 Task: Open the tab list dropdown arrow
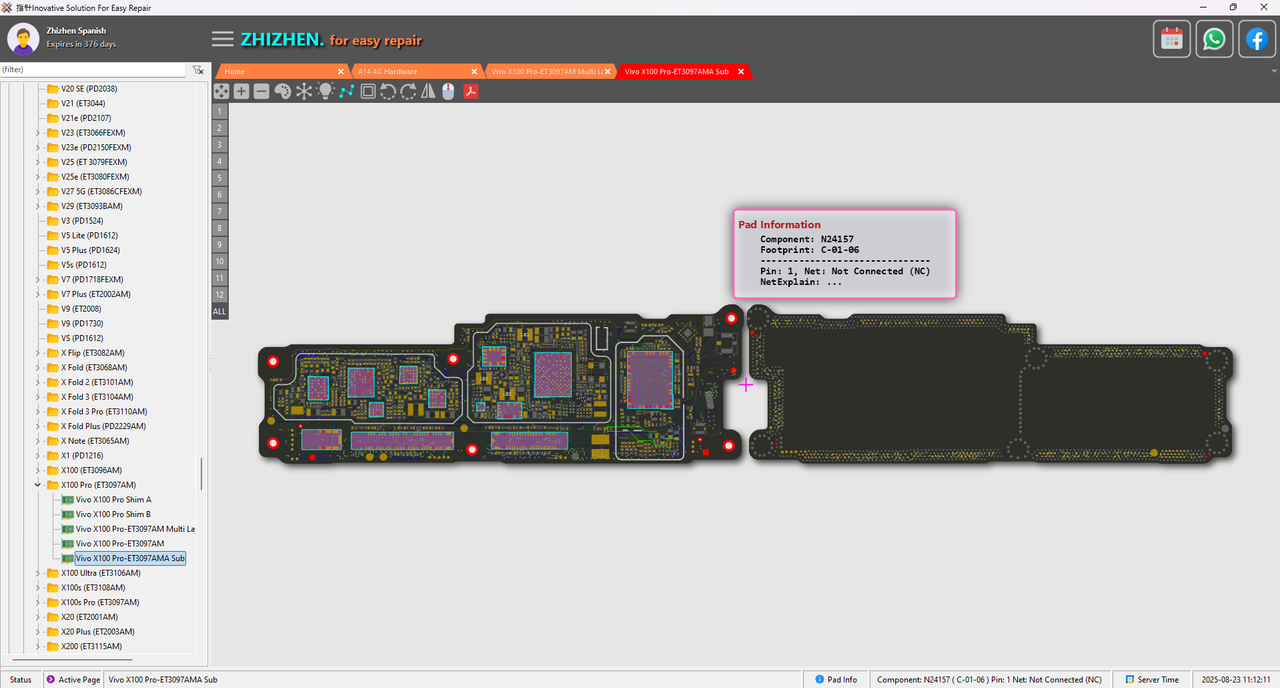pyautogui.click(x=1274, y=72)
